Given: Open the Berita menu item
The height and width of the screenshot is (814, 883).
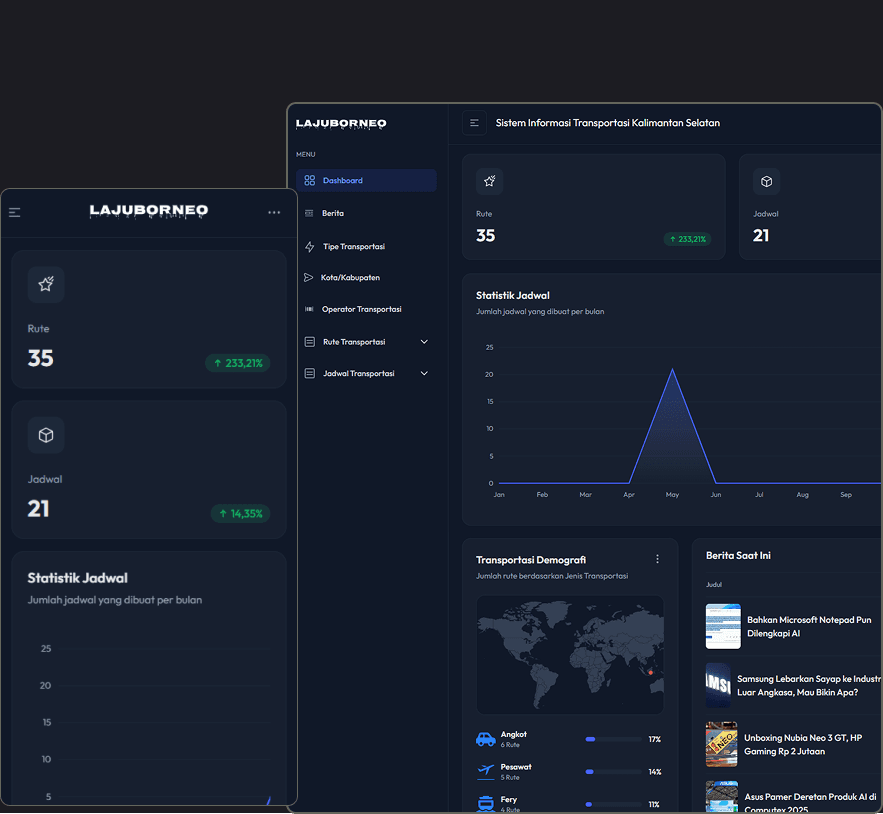Looking at the screenshot, I should tap(333, 213).
